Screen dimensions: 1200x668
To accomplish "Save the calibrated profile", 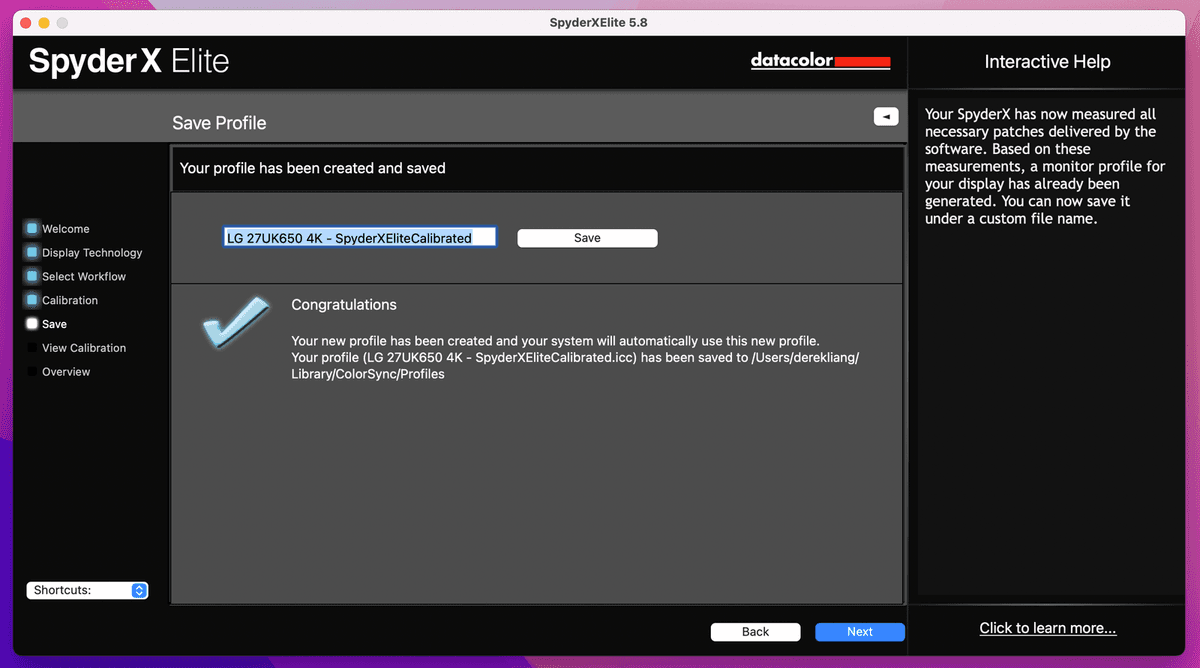I will (587, 238).
